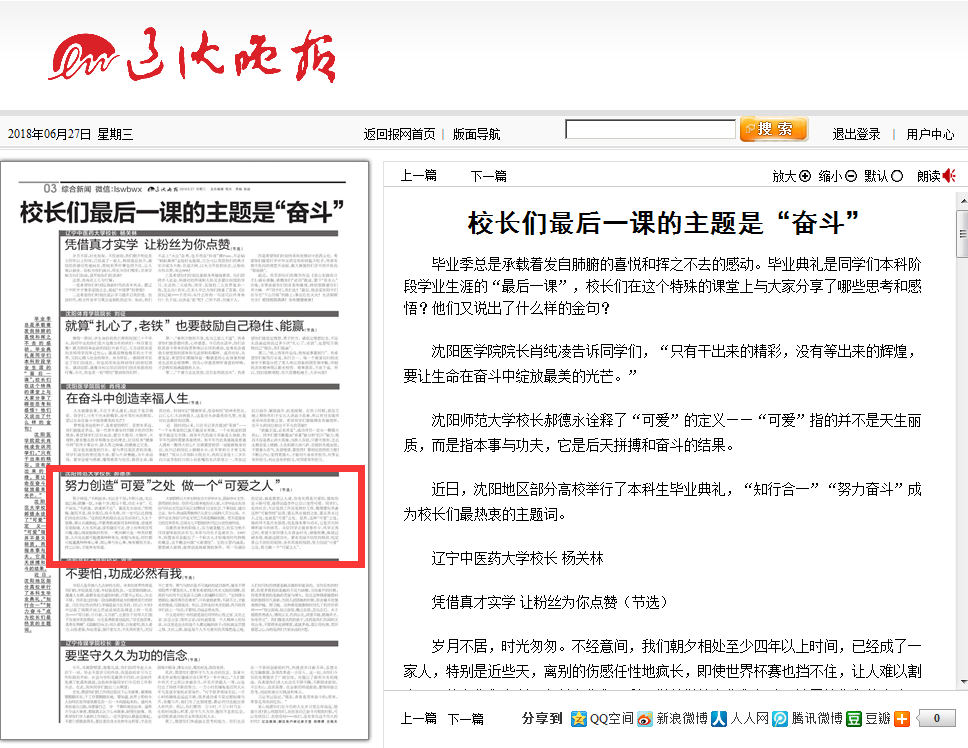Reset text size with 默认

click(x=883, y=176)
